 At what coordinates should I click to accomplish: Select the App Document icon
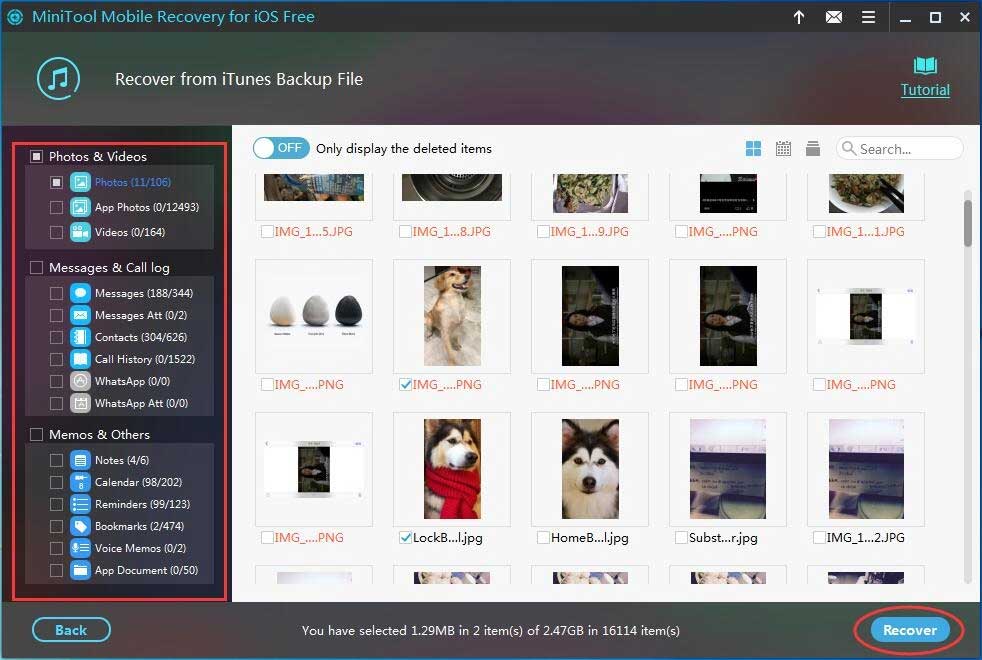coord(80,570)
